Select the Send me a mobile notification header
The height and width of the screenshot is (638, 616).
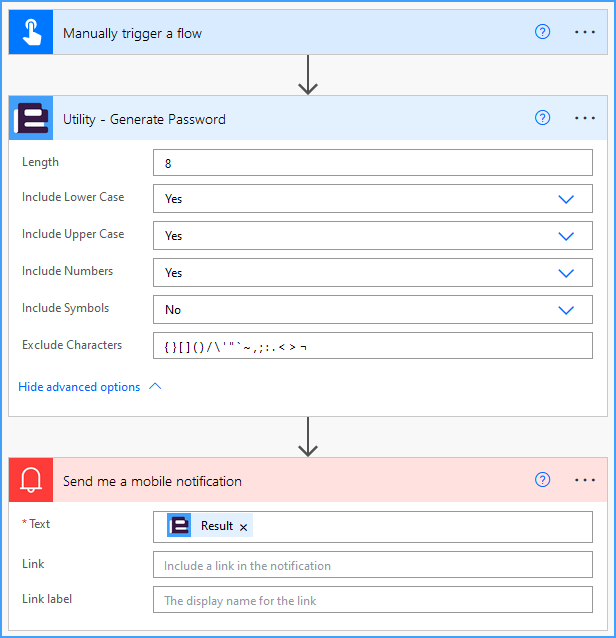tap(308, 480)
